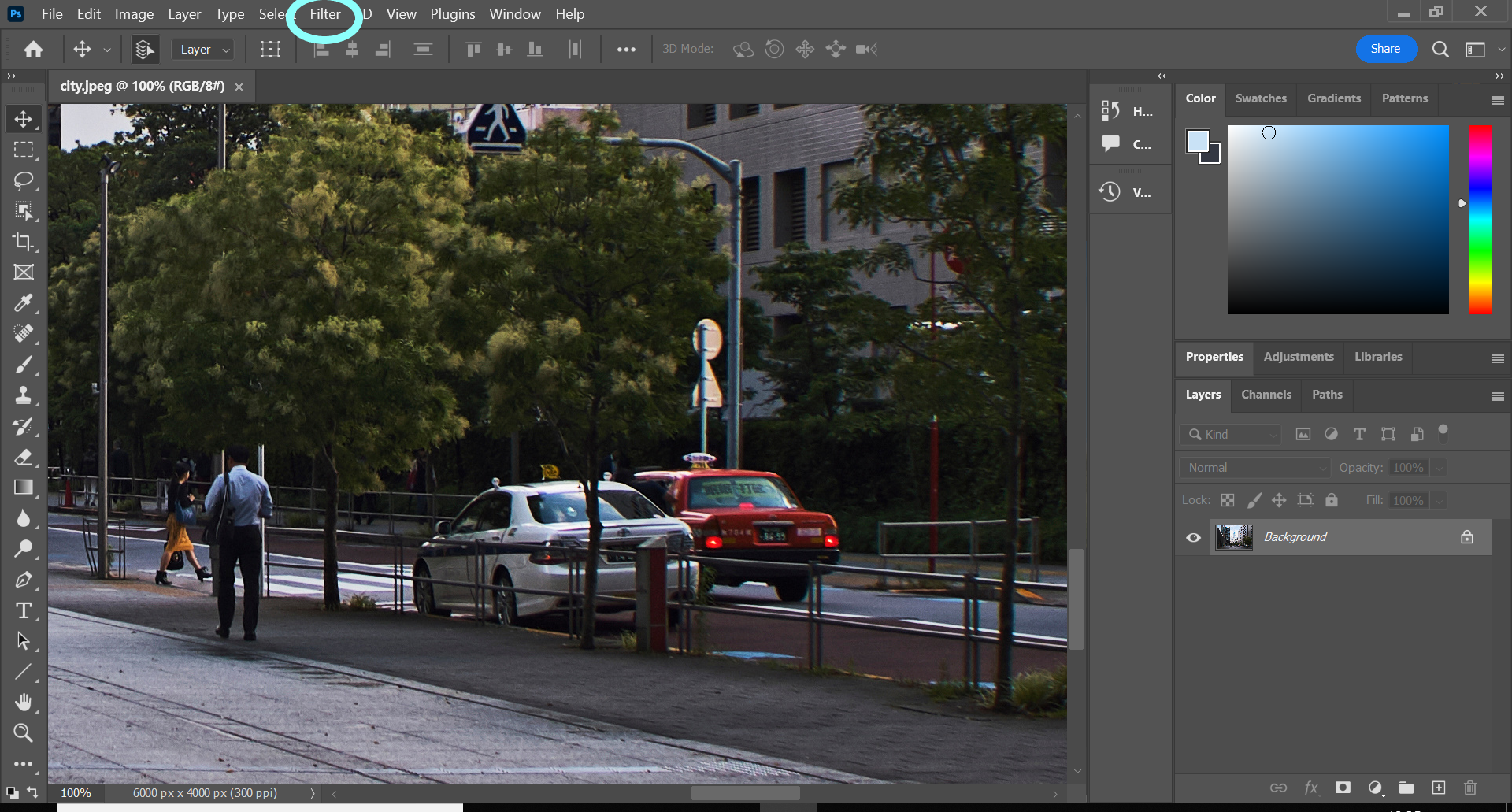
Task: Select the Zoom tool
Action: click(x=23, y=733)
